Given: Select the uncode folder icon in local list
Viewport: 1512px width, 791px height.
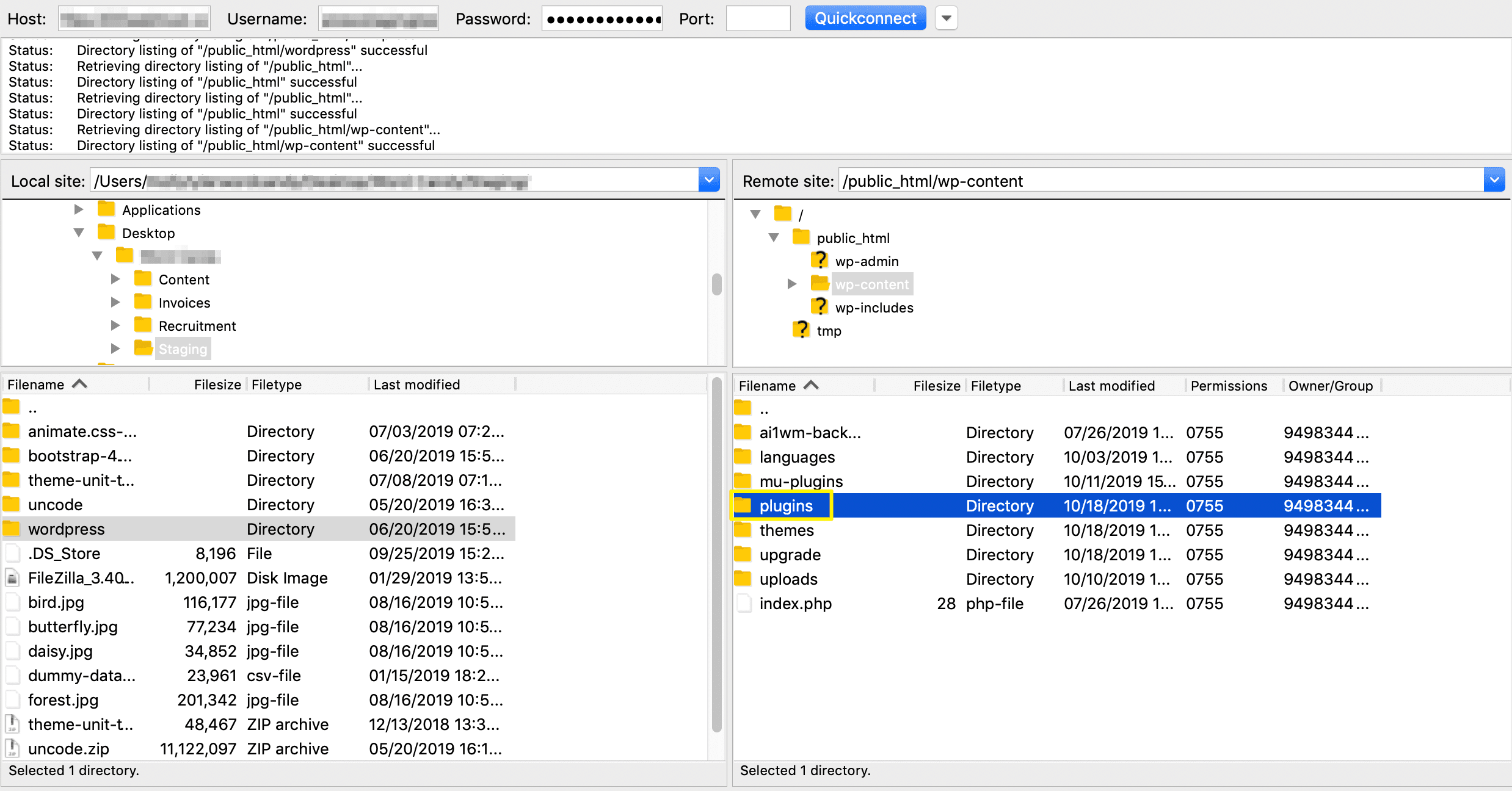Looking at the screenshot, I should (x=11, y=504).
